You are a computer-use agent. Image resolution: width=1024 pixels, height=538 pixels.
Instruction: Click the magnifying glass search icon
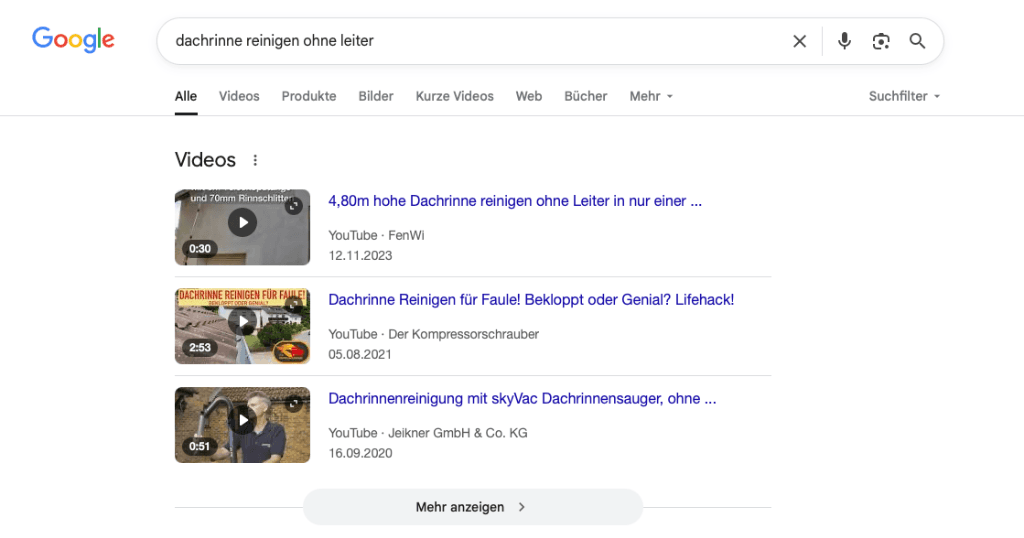917,41
